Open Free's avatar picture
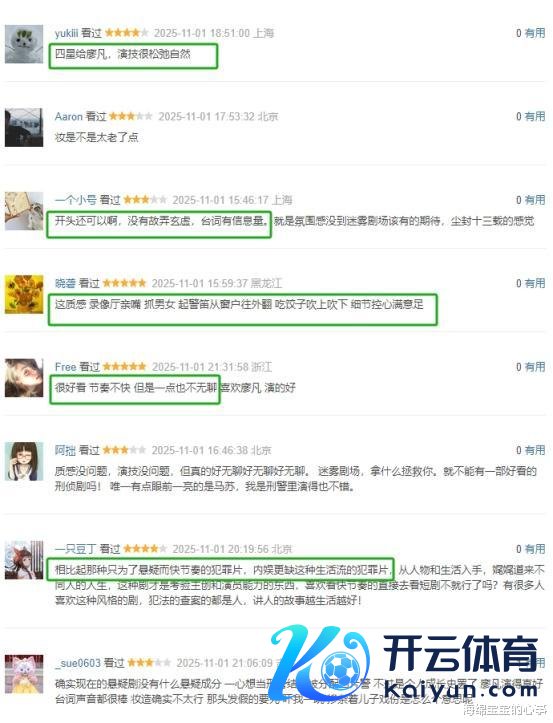This screenshot has height=723, width=553. (24, 378)
